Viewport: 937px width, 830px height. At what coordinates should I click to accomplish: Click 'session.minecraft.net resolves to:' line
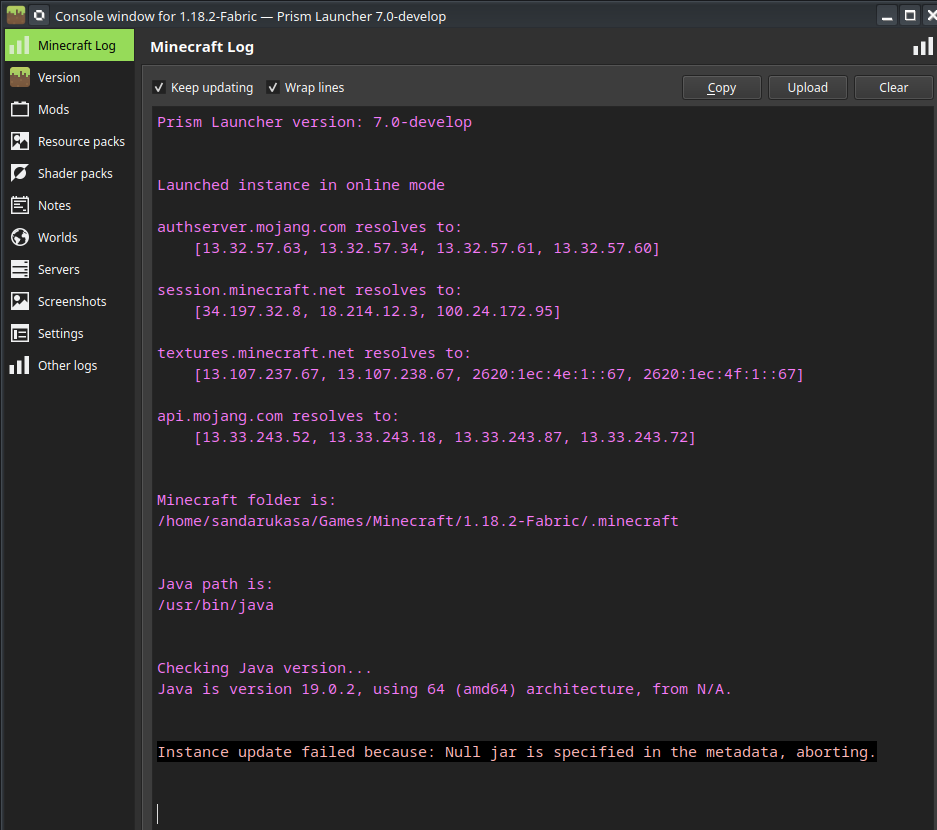click(310, 290)
